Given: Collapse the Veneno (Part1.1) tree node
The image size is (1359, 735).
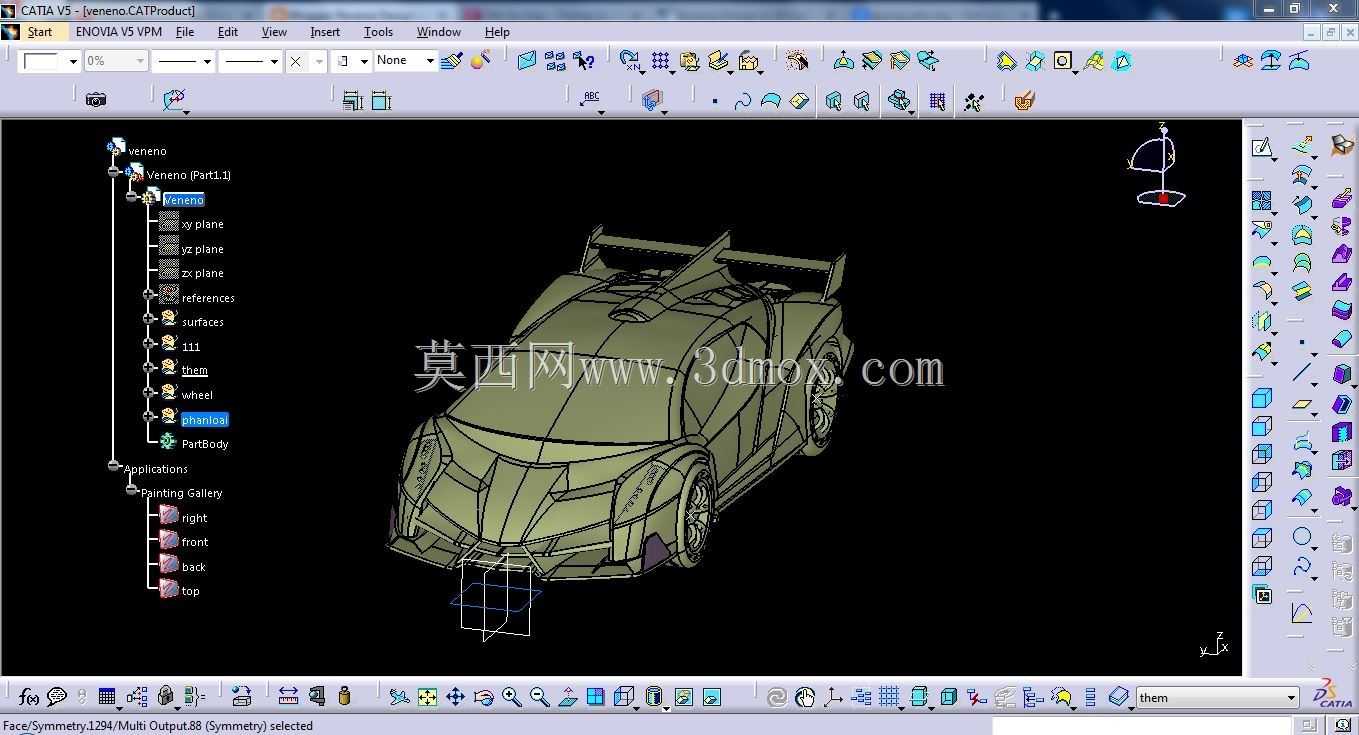Looking at the screenshot, I should (114, 172).
